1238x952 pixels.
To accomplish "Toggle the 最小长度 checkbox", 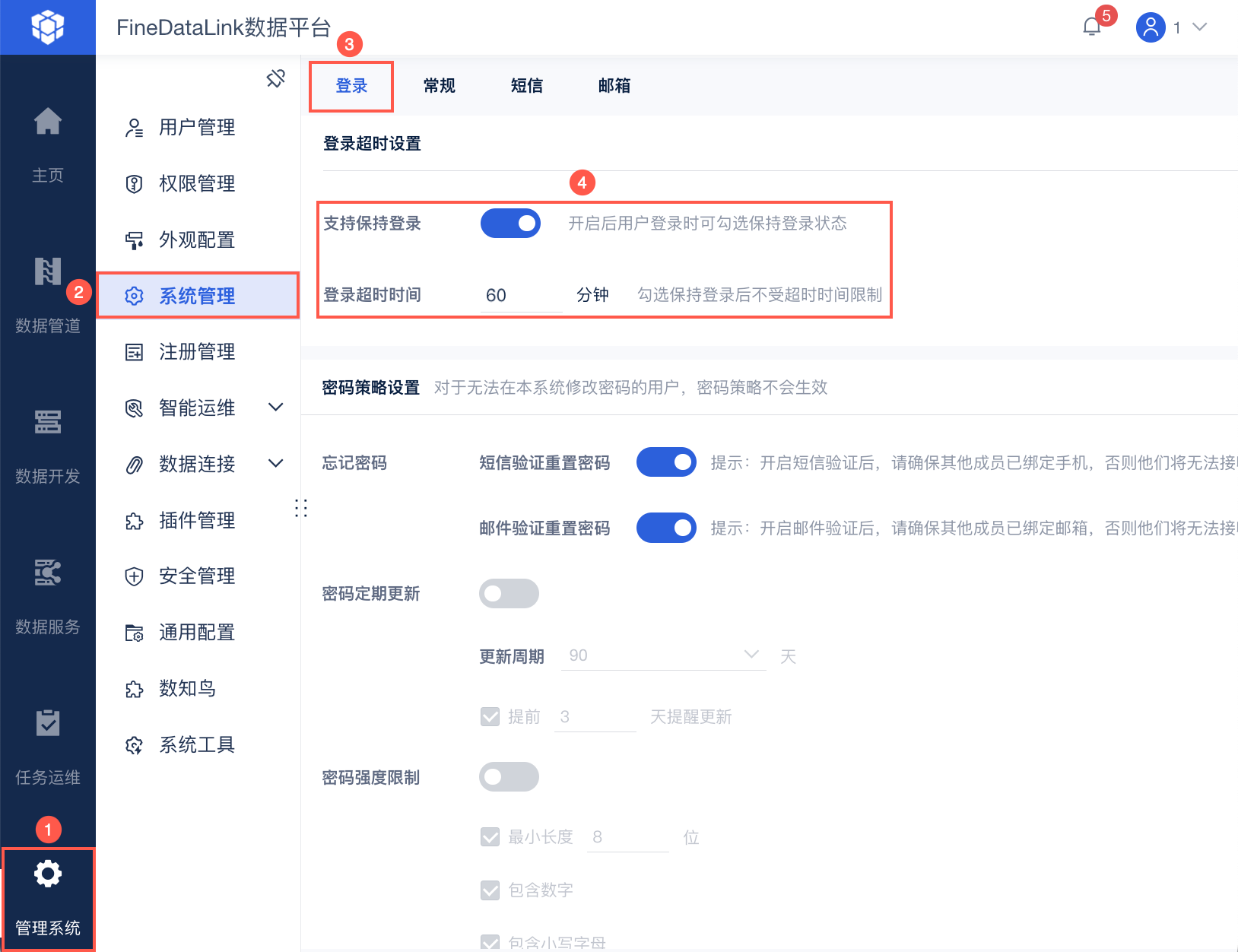I will [490, 837].
